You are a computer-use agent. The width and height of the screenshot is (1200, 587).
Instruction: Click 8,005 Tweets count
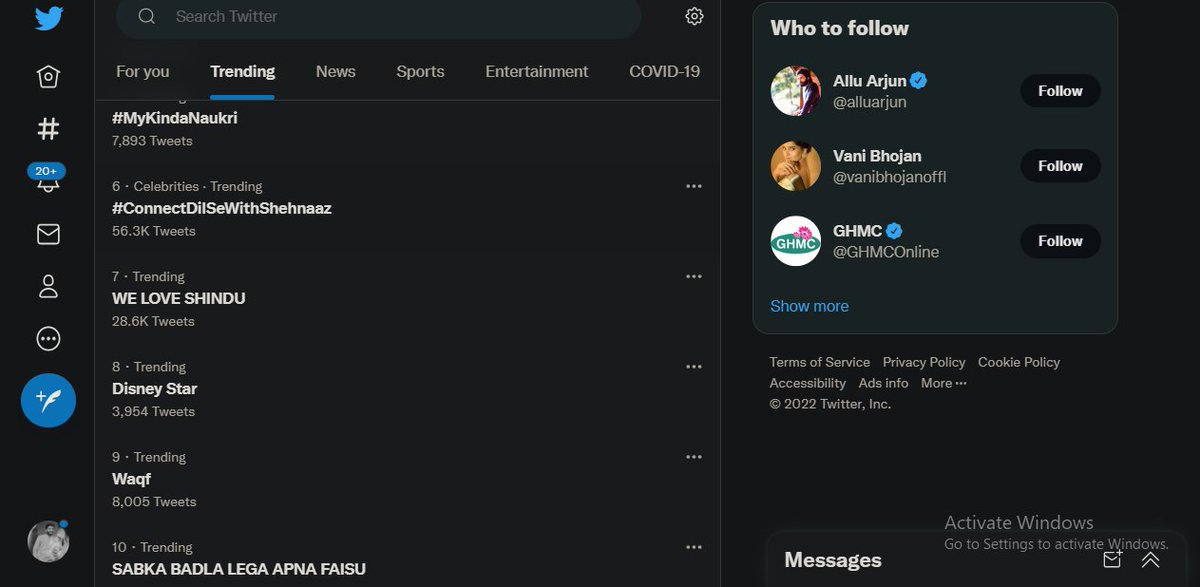pyautogui.click(x=154, y=502)
